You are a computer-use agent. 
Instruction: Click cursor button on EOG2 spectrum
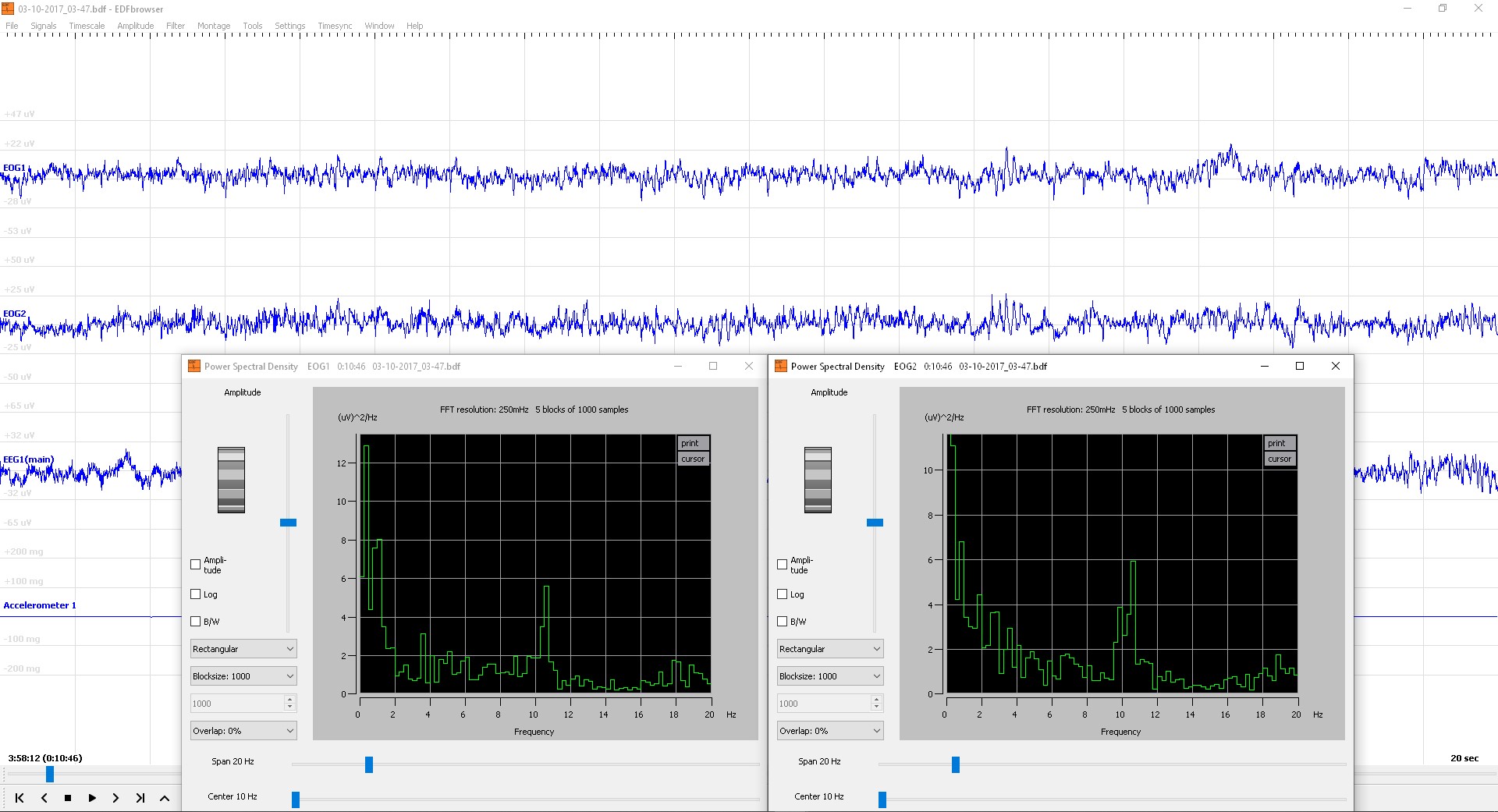(x=1280, y=459)
